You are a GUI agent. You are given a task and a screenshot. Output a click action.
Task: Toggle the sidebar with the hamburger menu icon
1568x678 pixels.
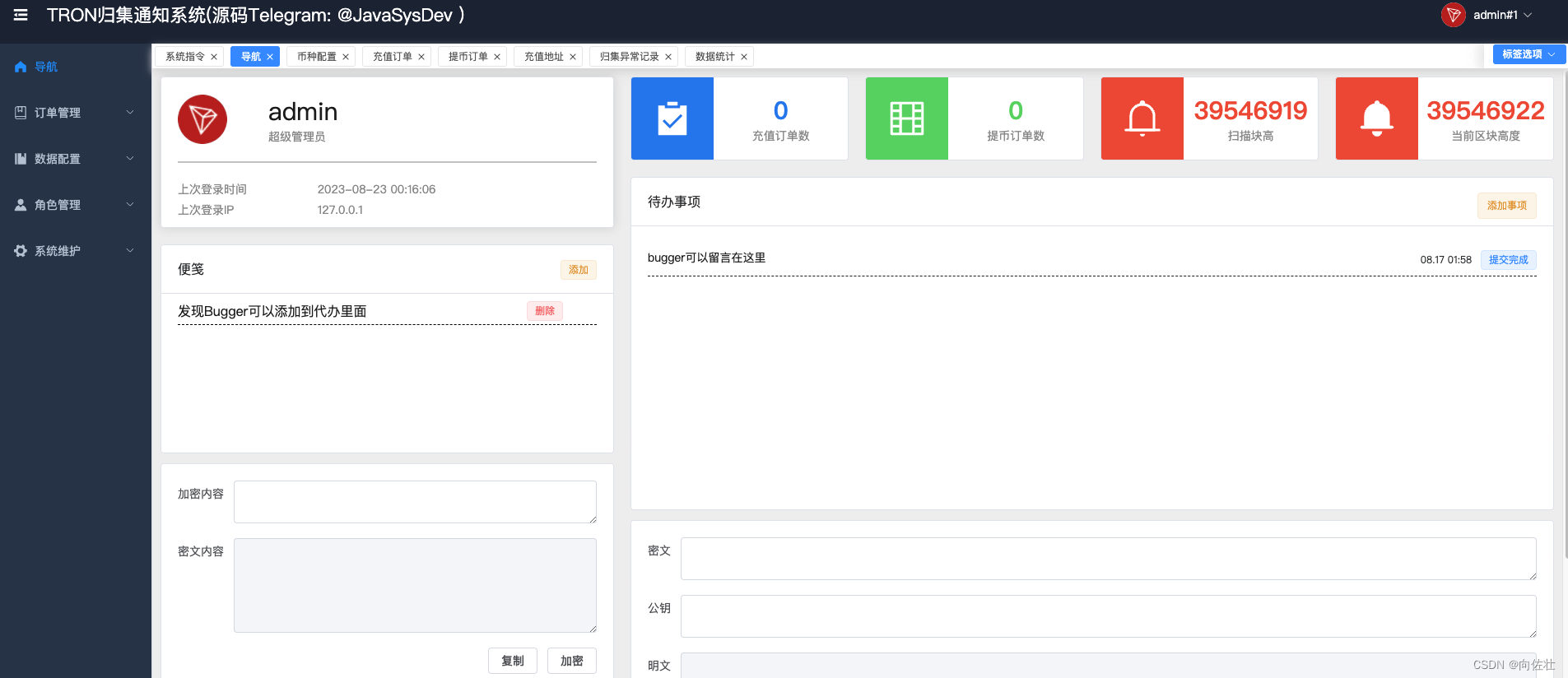pos(21,15)
